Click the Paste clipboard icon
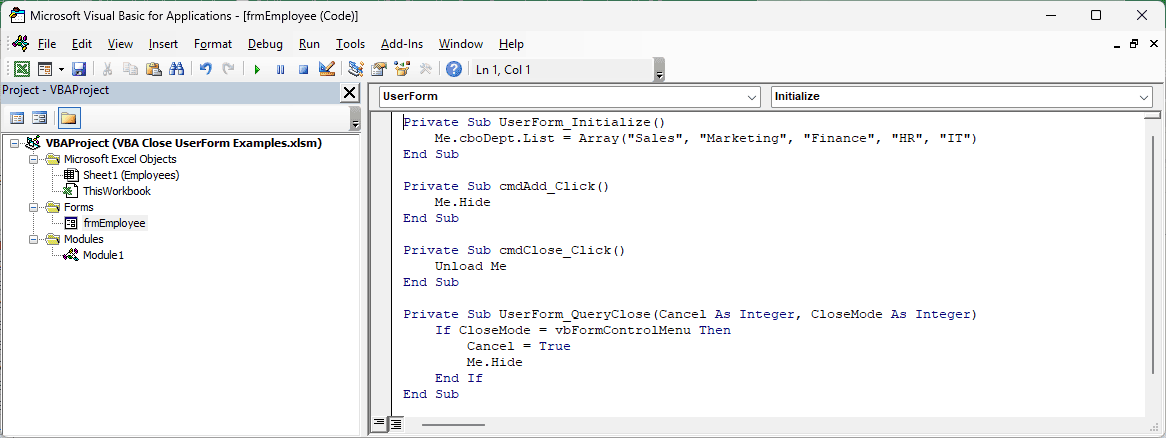Viewport: 1166px width, 438px height. pos(153,69)
